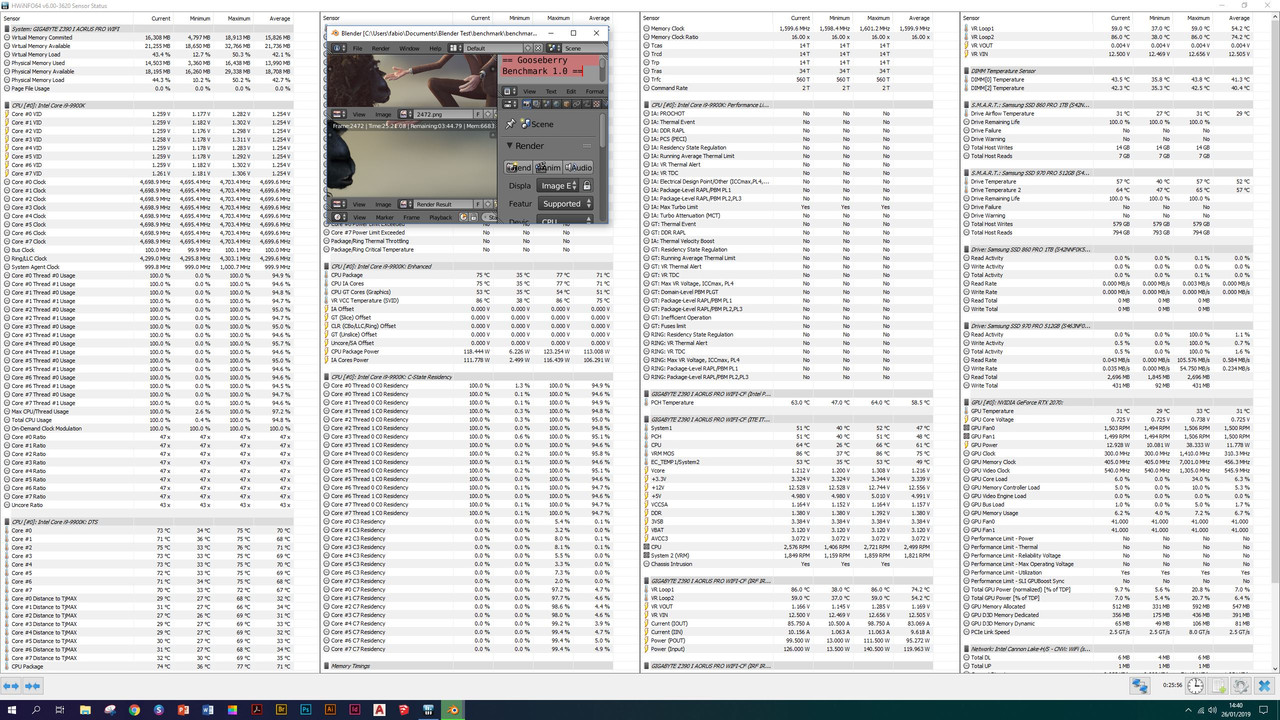
Task: Click HWiNFO expand-columns left-arrows button
Action: (11, 686)
